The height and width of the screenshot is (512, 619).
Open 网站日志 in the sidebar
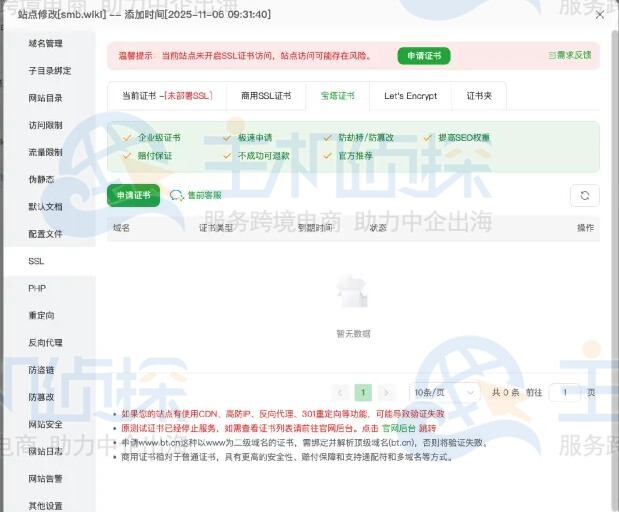(x=45, y=451)
